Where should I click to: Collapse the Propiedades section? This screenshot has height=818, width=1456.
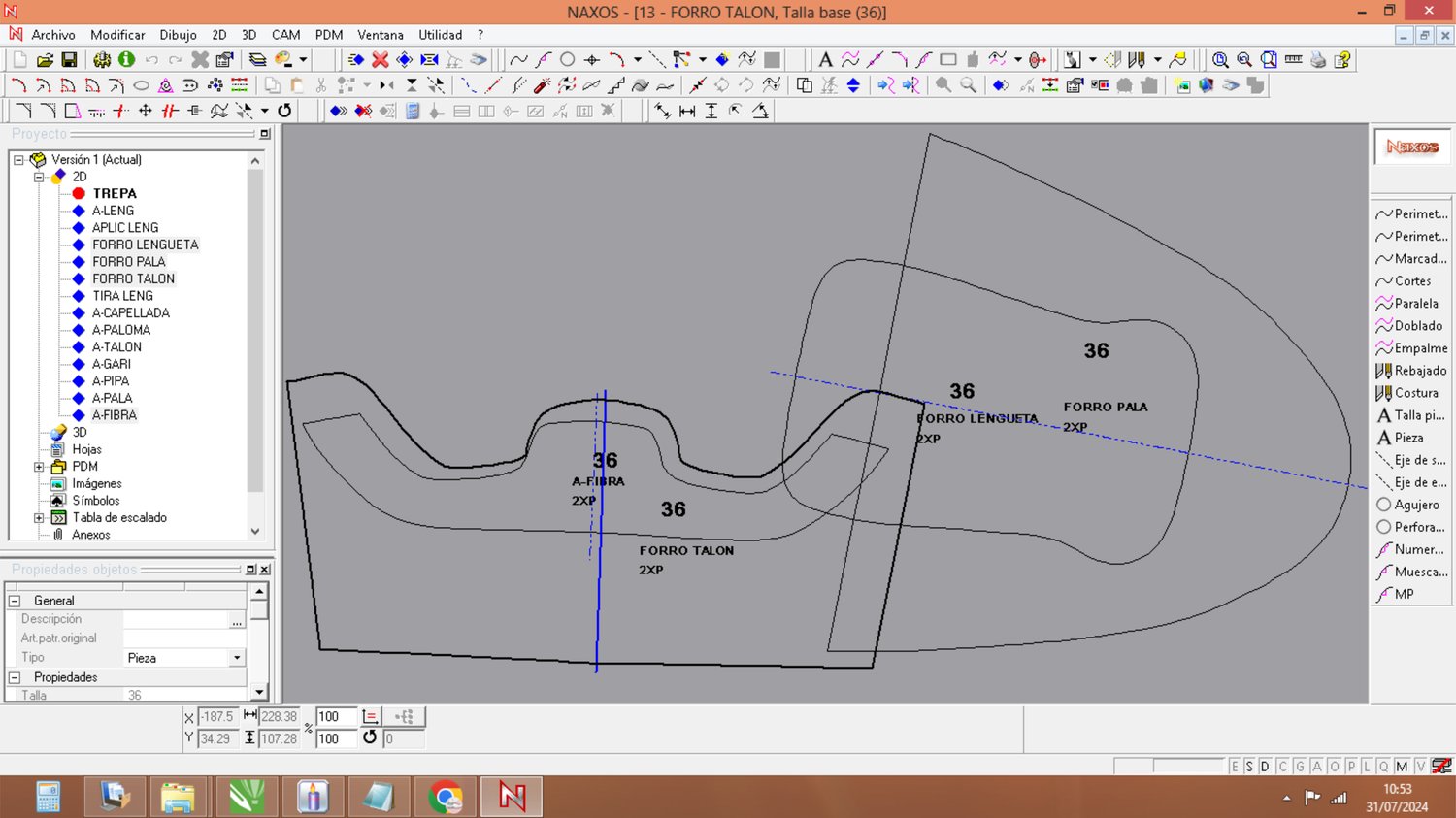click(x=15, y=677)
